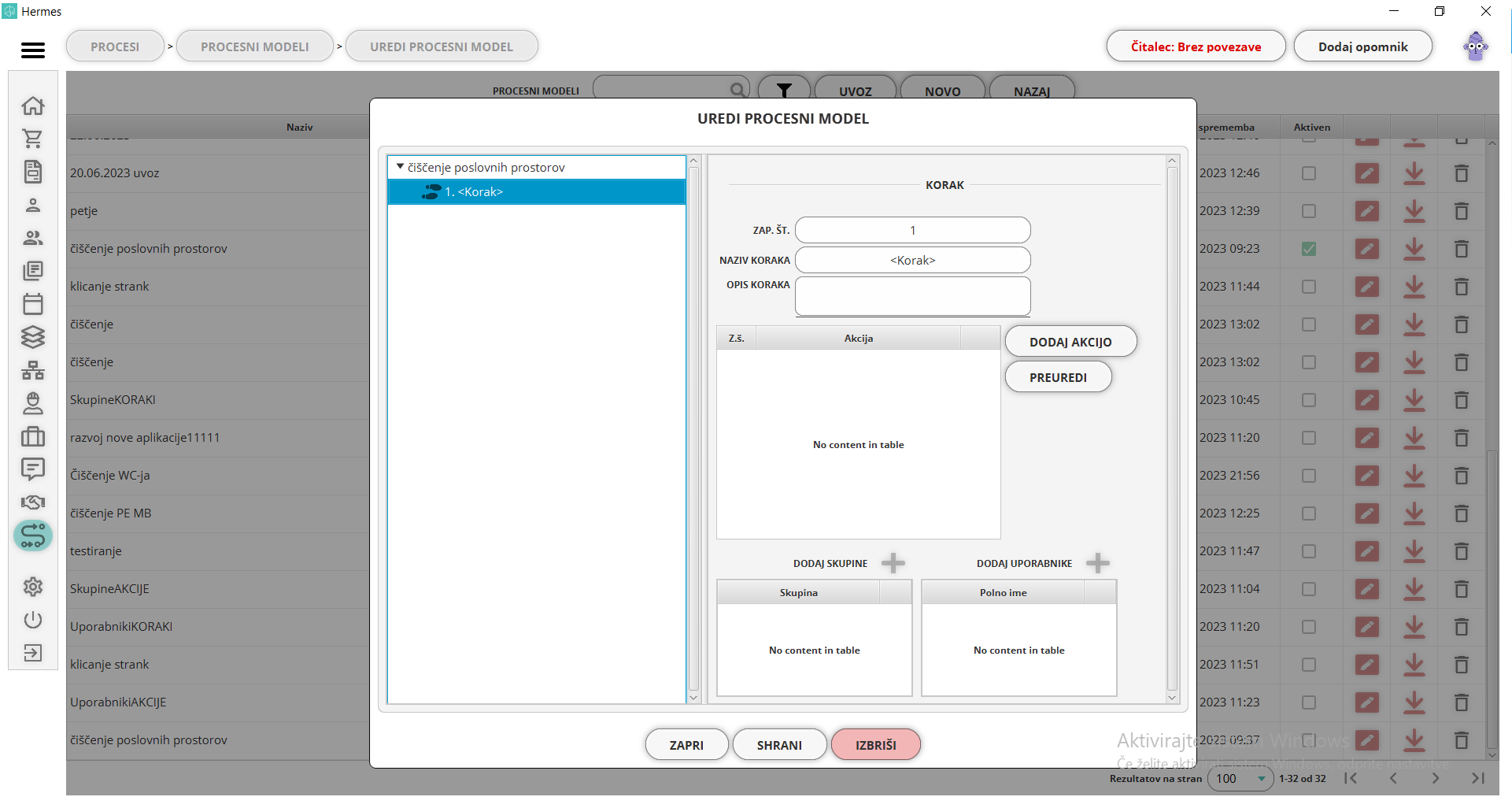
Task: Click PREUREDI button
Action: (1058, 377)
